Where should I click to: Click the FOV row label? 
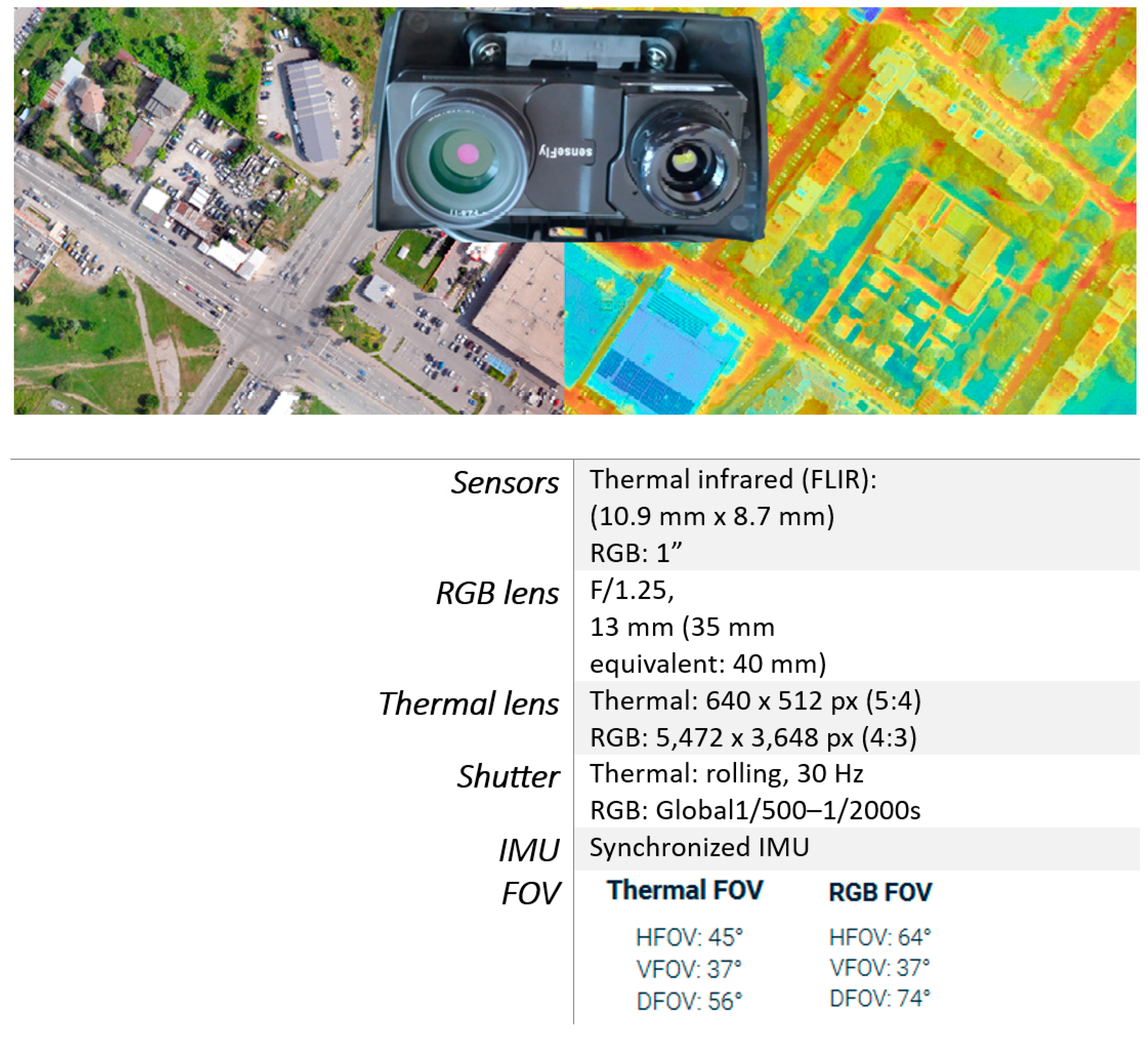530,894
